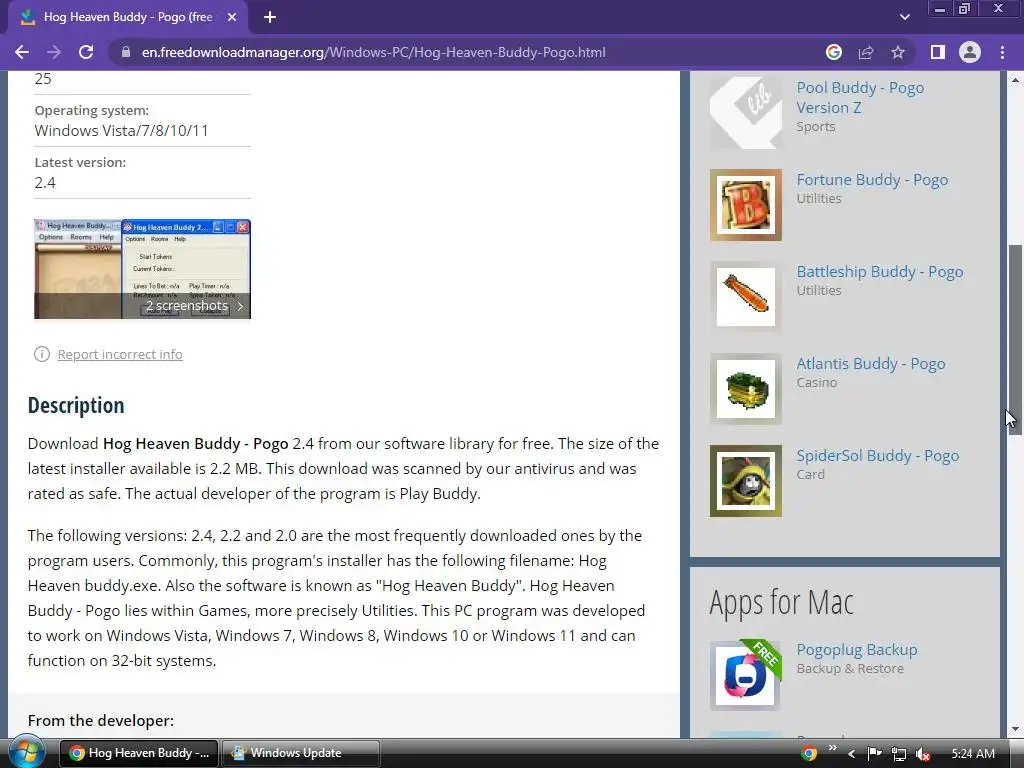Viewport: 1024px width, 768px height.
Task: View site security lock info
Action: (125, 52)
